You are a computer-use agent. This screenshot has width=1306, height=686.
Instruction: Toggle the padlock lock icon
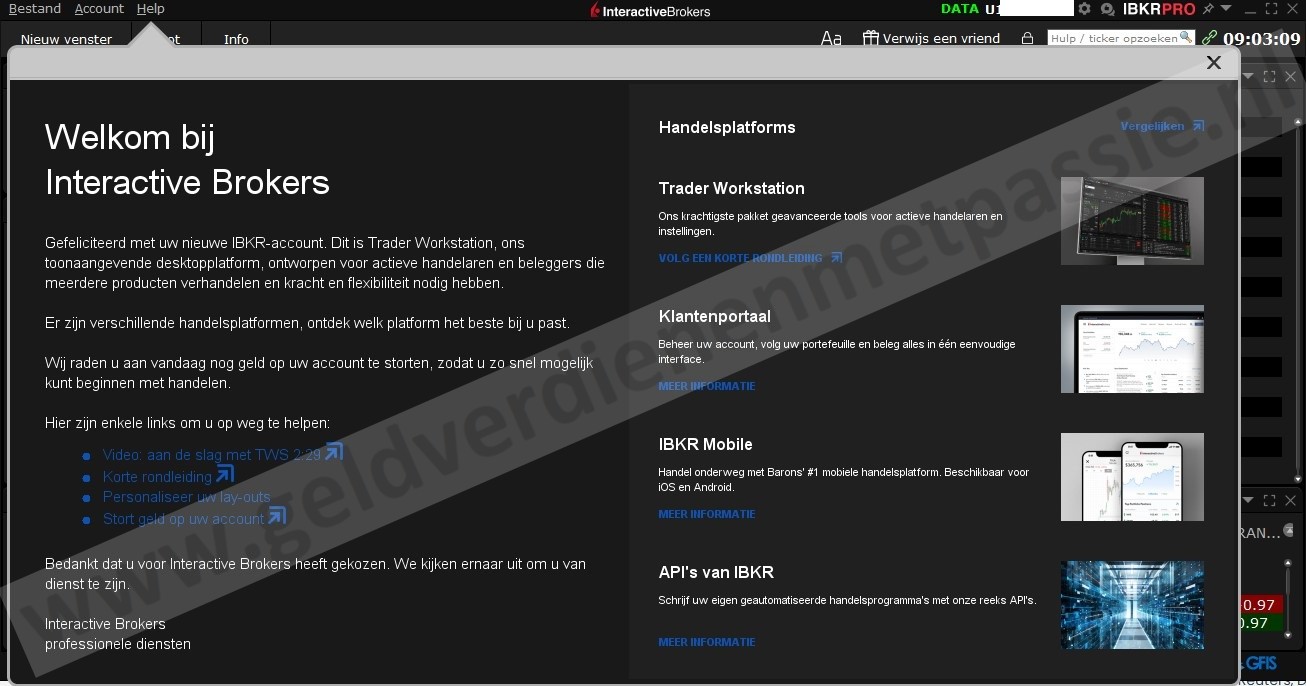[1027, 38]
